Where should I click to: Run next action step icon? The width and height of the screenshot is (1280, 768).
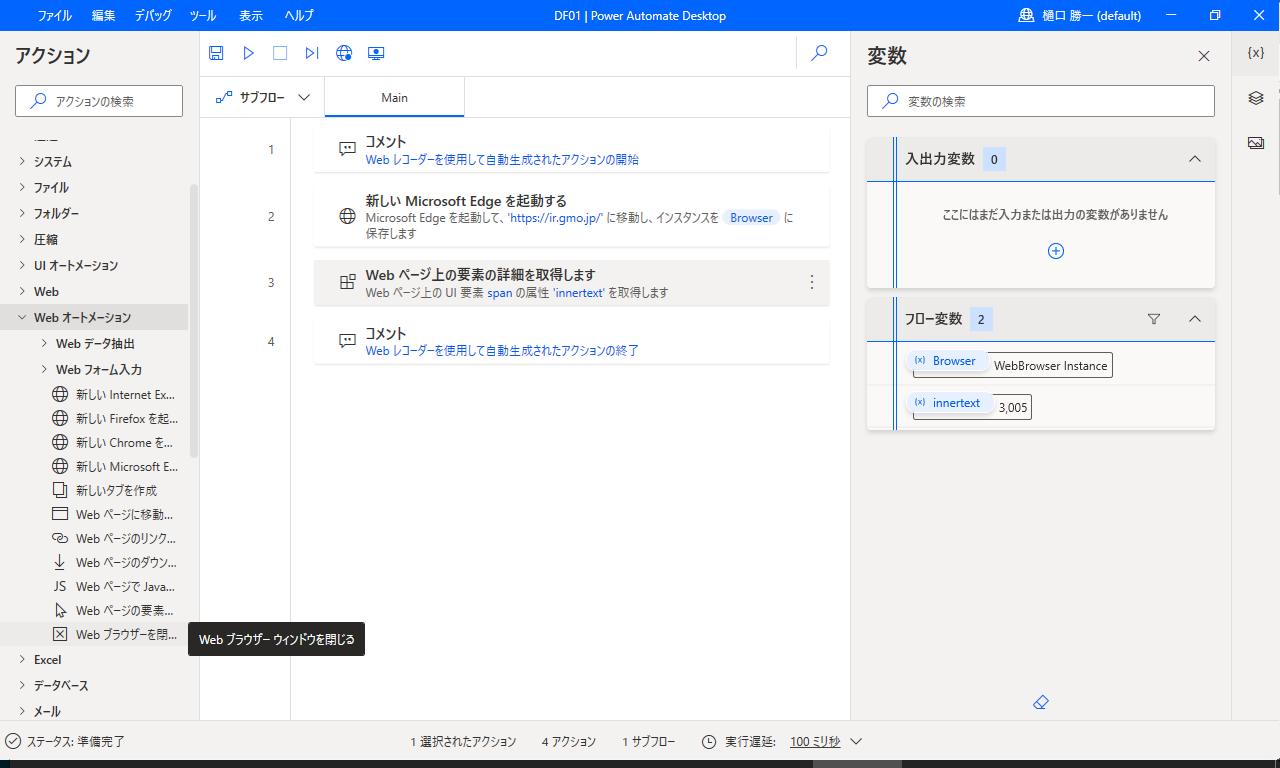pos(312,53)
